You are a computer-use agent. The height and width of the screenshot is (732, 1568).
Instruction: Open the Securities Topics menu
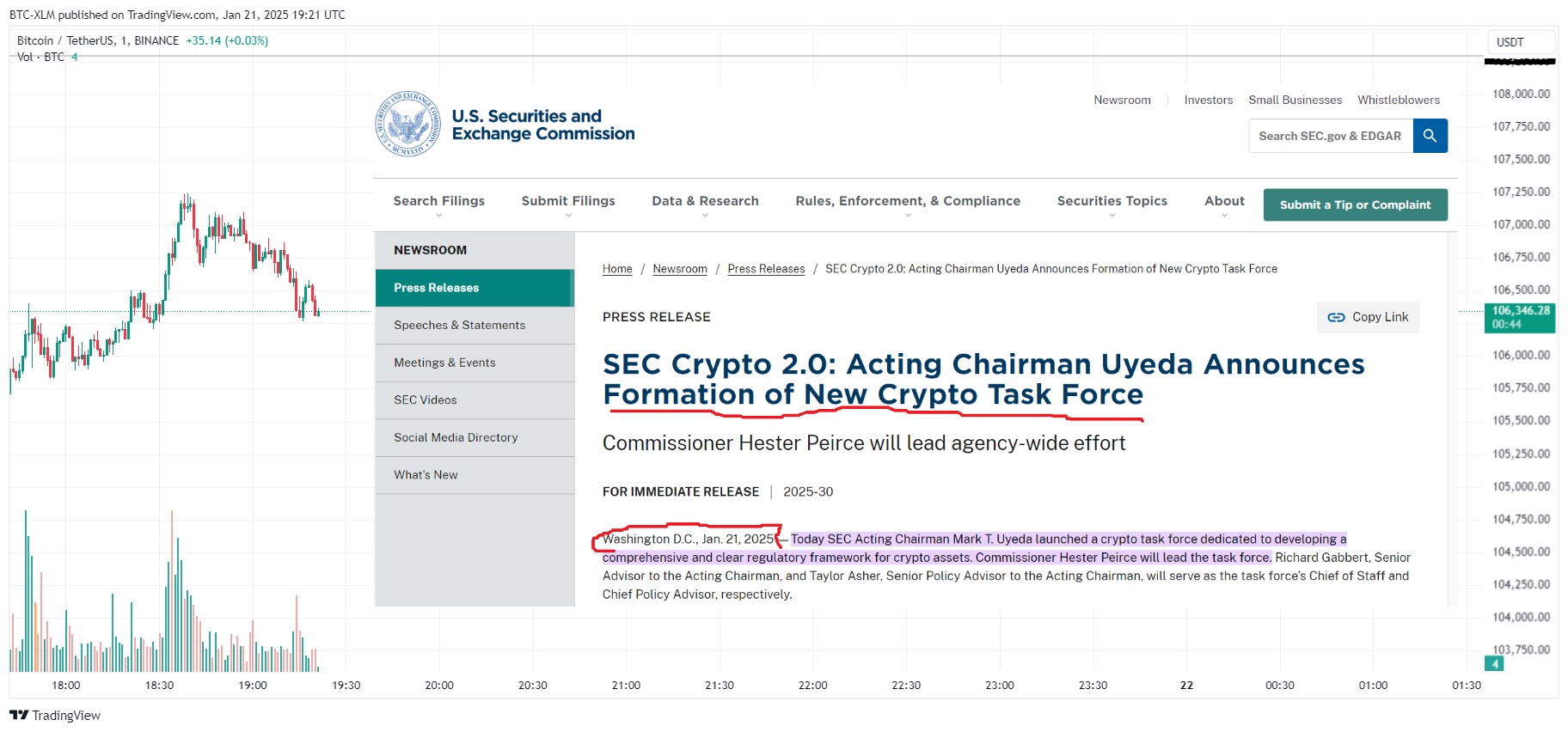tap(1112, 201)
